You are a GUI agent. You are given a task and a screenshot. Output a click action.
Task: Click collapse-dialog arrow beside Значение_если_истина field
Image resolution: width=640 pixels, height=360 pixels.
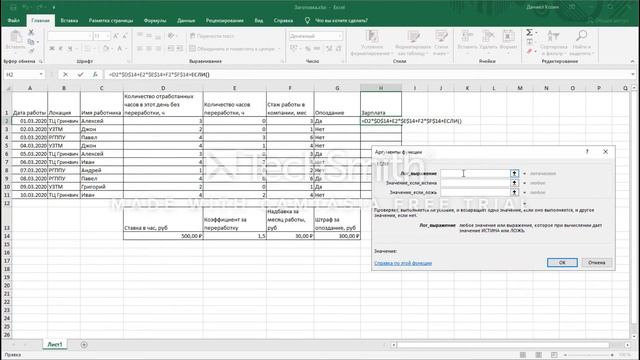pos(514,183)
